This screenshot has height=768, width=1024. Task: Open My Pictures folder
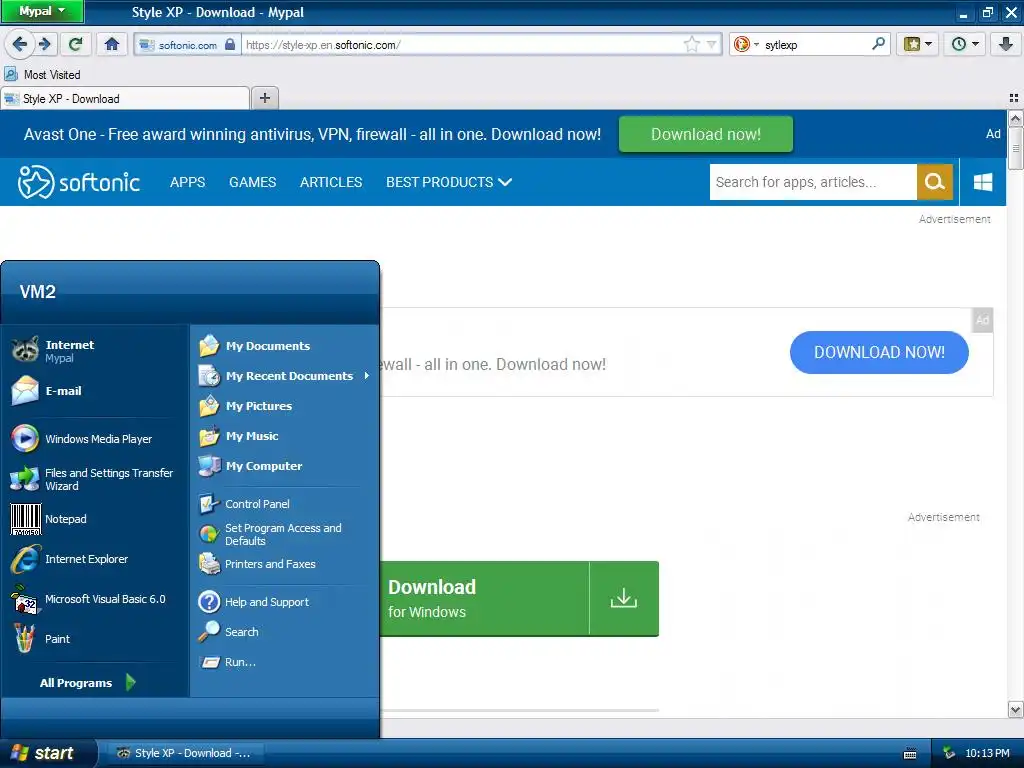point(285,406)
